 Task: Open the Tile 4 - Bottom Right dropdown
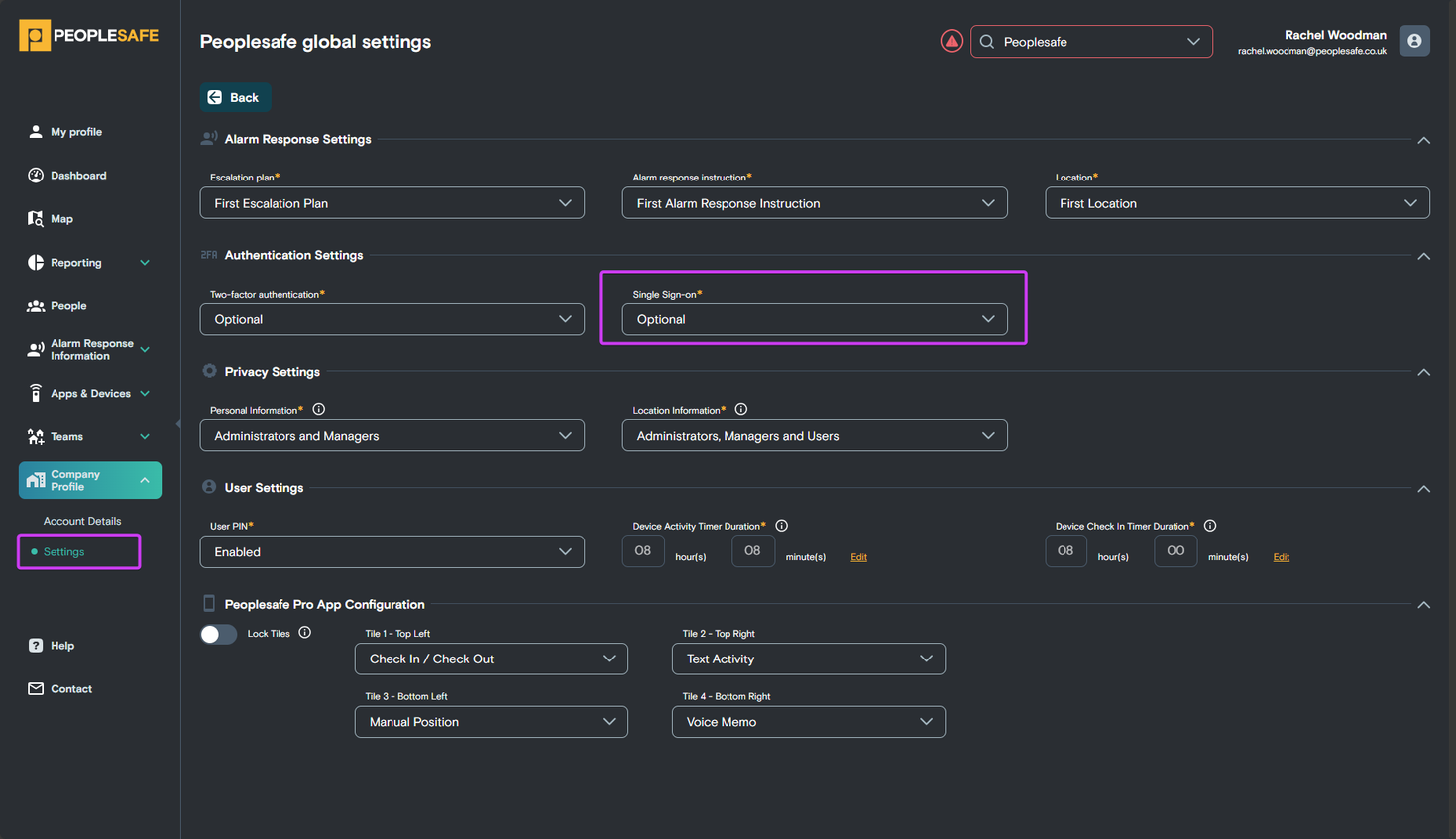(x=809, y=722)
